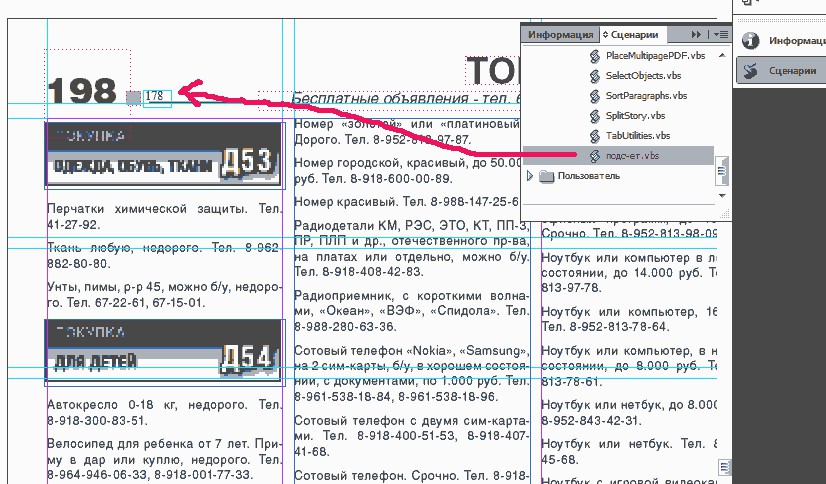The image size is (826, 484).
Task: Click the small text frame showing 178
Action: [x=158, y=97]
